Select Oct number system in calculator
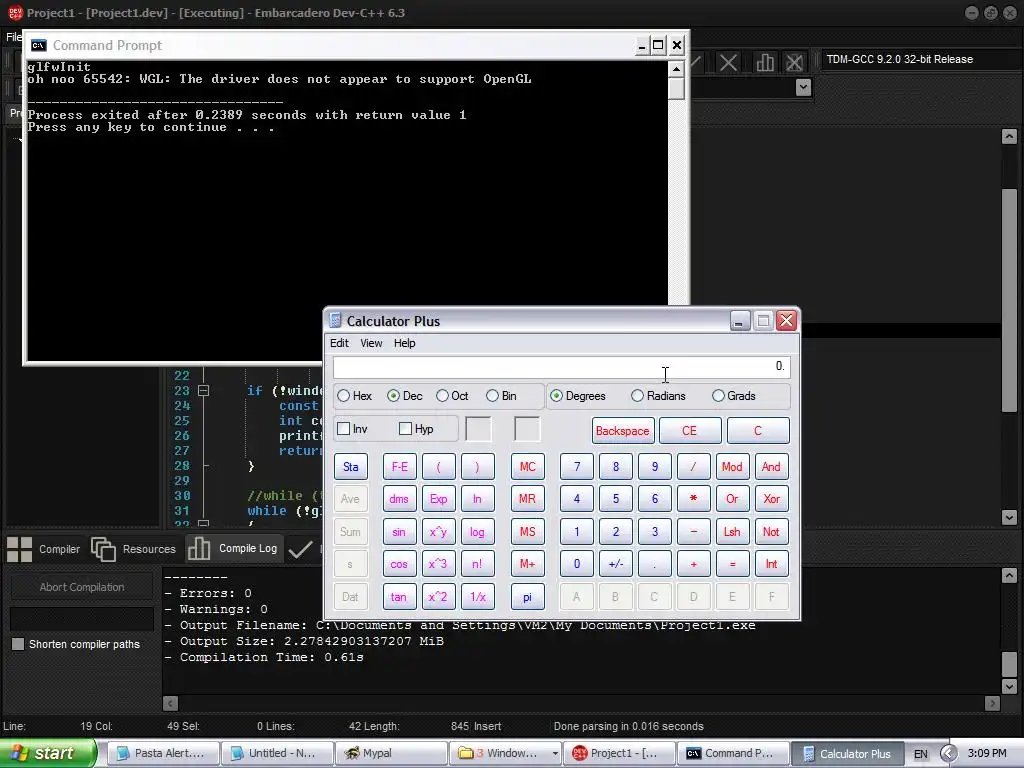1024x768 pixels. click(442, 396)
